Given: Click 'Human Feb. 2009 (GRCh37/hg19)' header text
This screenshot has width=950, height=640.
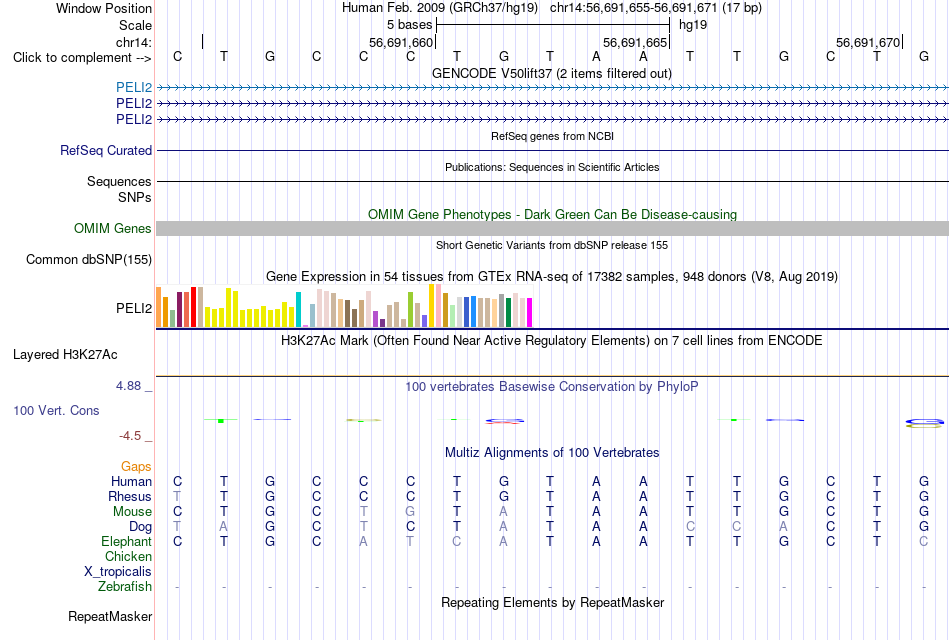Looking at the screenshot, I should tap(440, 8).
